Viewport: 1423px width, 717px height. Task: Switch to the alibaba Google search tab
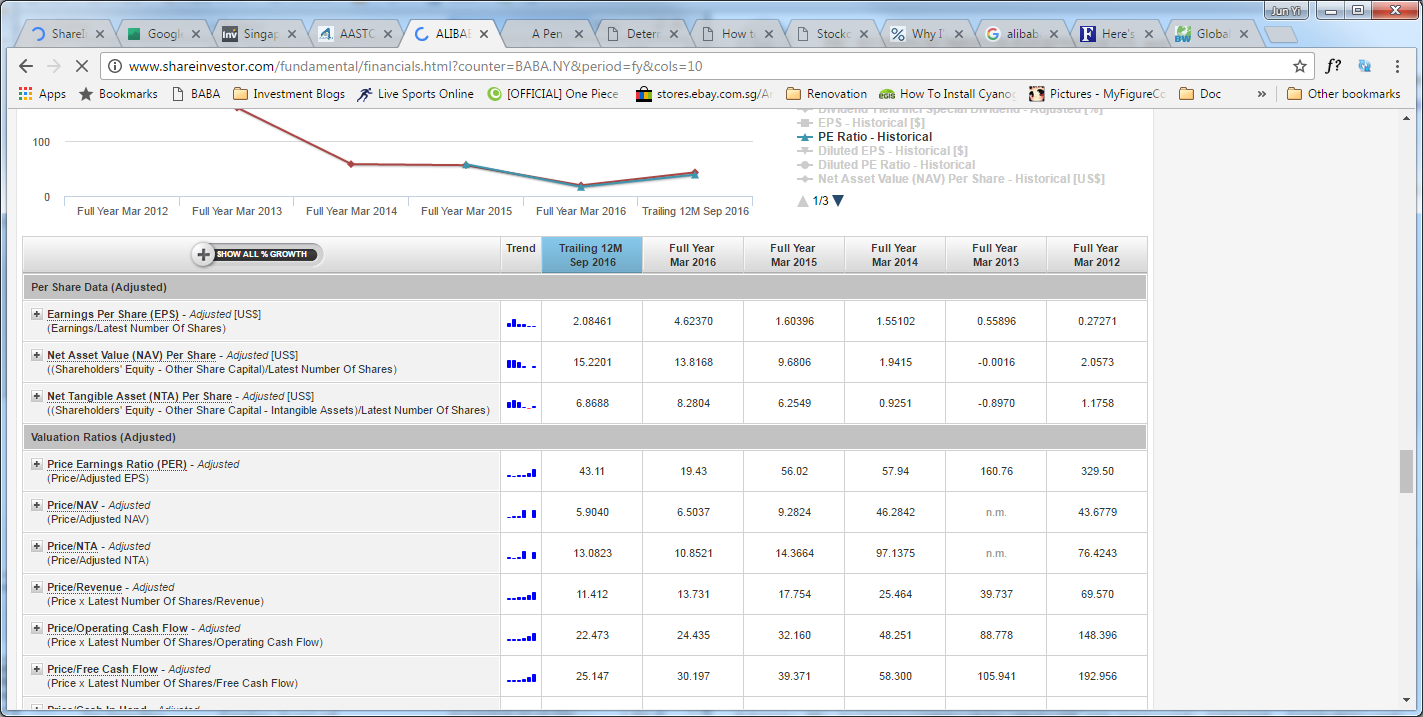pyautogui.click(x=1022, y=34)
